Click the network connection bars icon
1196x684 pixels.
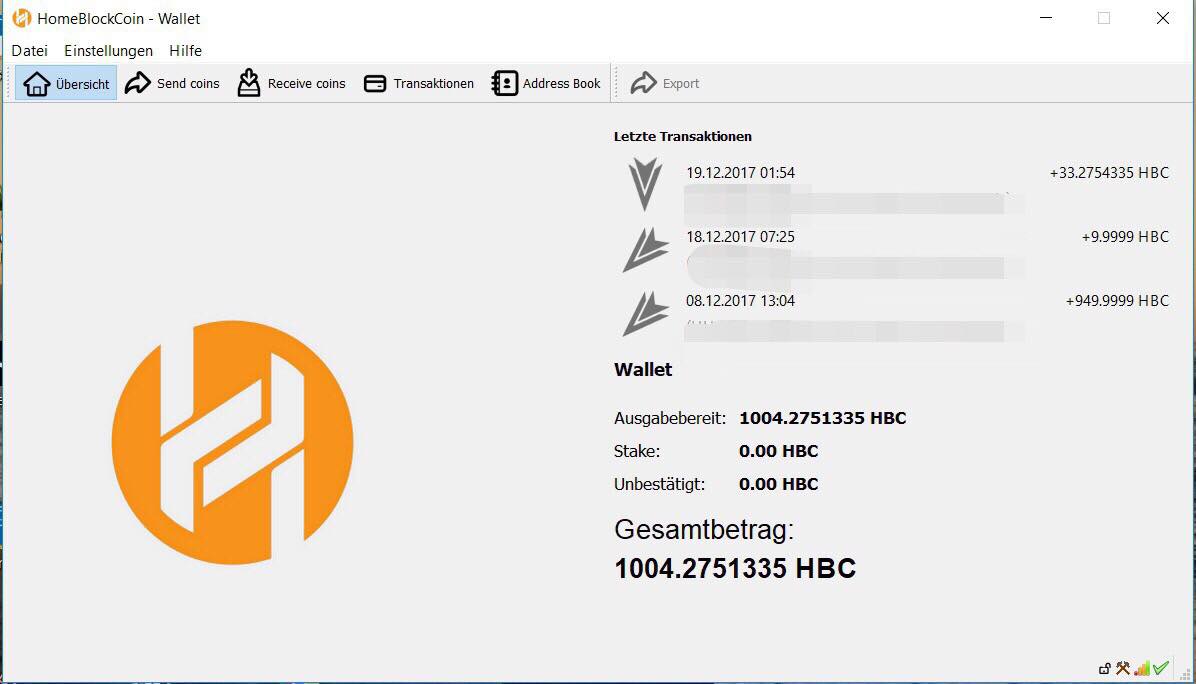tap(1142, 668)
